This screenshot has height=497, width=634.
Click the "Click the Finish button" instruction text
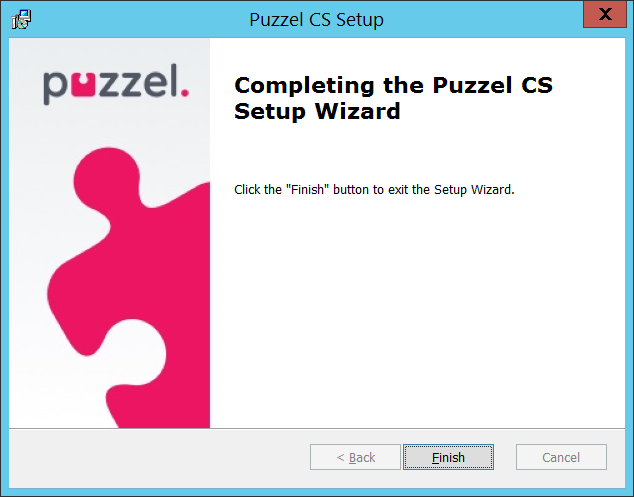click(373, 189)
